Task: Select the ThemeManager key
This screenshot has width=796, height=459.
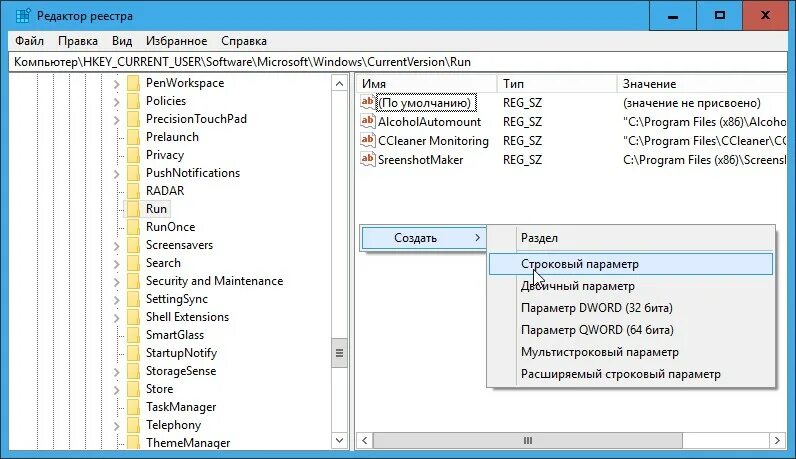Action: coord(188,443)
